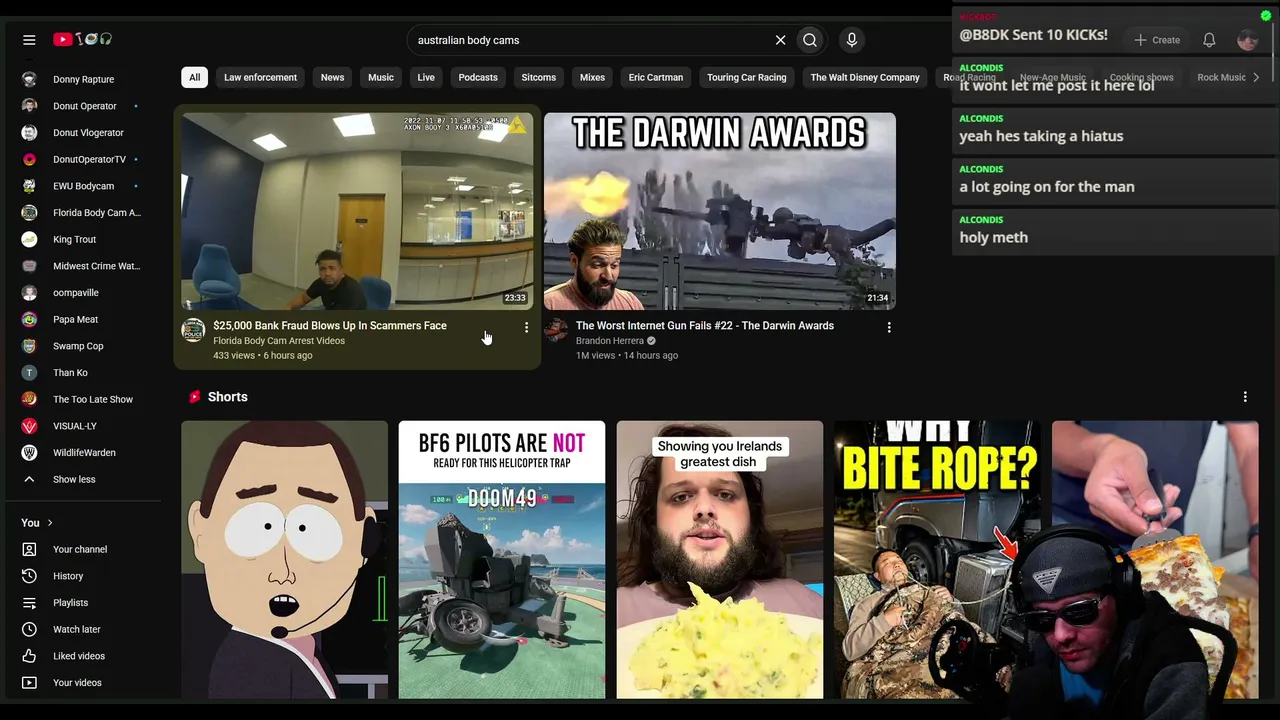Click the channel avatar beside the Darwin Awards video

(x=556, y=330)
